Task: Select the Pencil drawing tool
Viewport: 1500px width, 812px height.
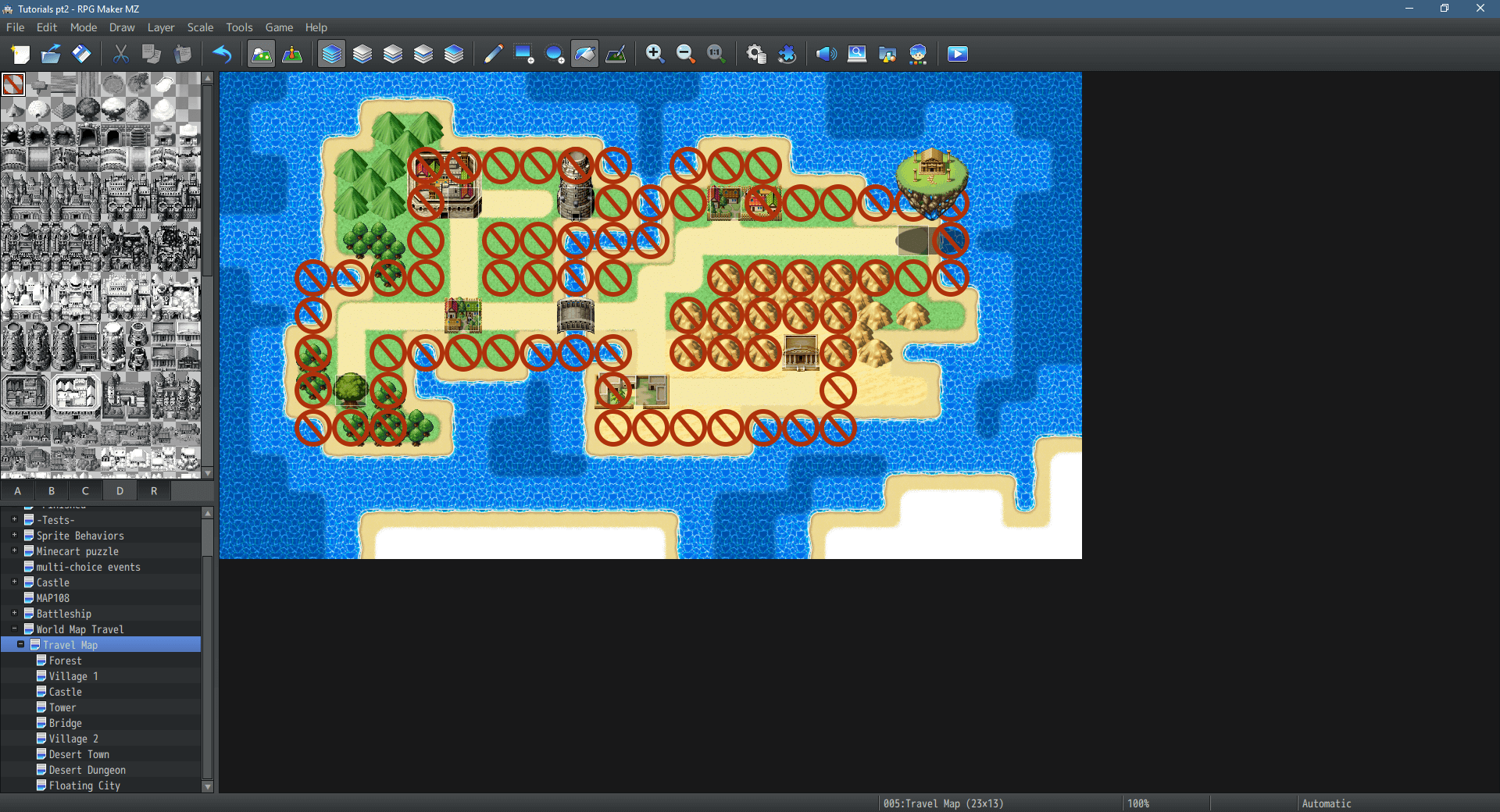Action: click(493, 54)
